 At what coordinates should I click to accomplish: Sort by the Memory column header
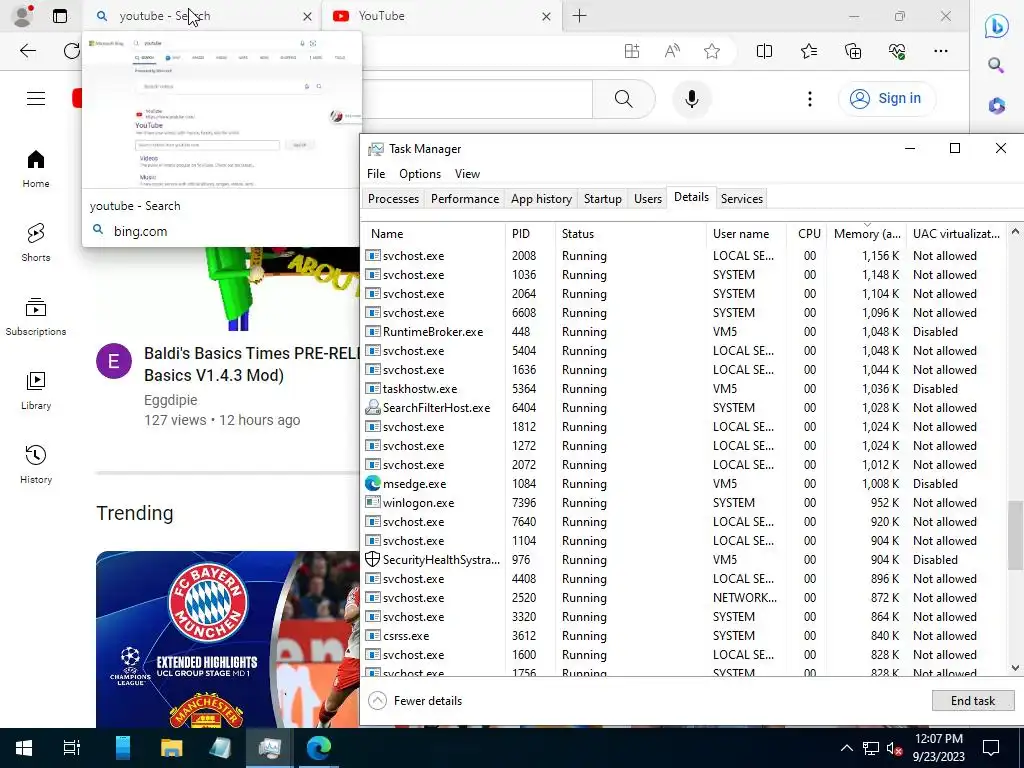coord(866,234)
